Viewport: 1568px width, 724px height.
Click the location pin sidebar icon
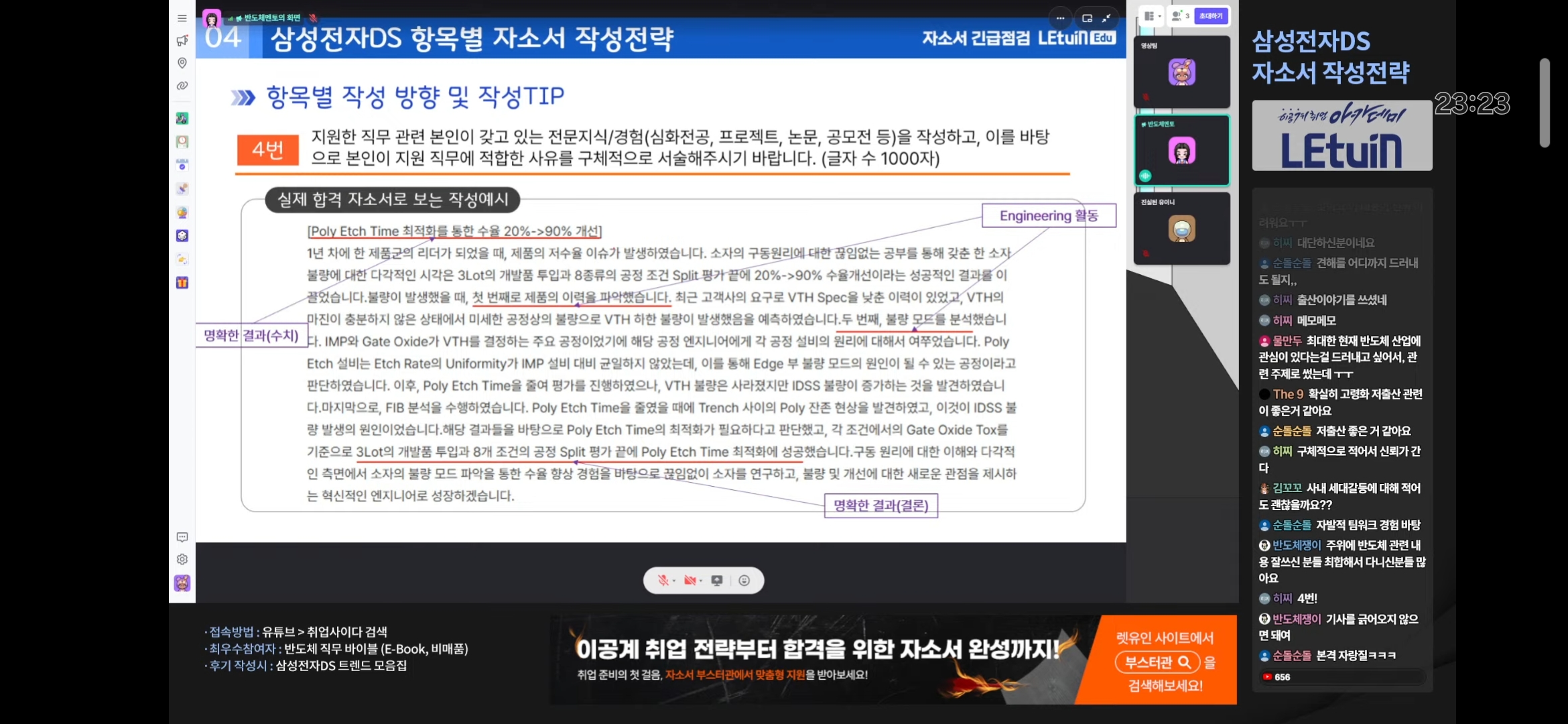[182, 63]
